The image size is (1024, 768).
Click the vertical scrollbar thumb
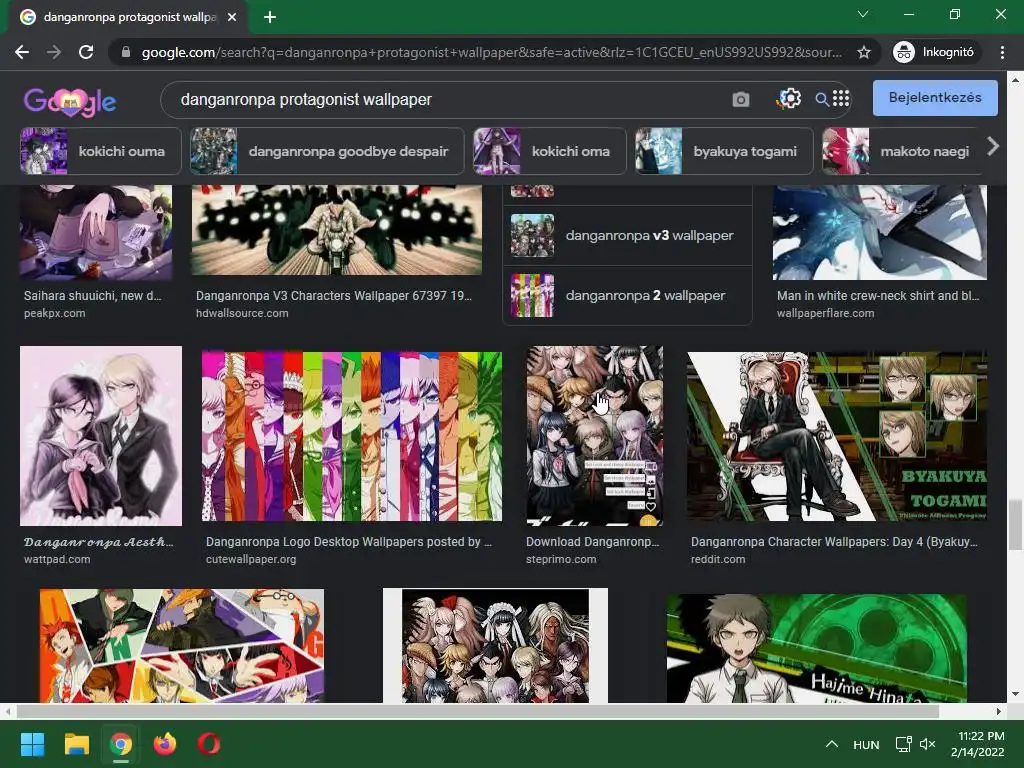pyautogui.click(x=1015, y=524)
